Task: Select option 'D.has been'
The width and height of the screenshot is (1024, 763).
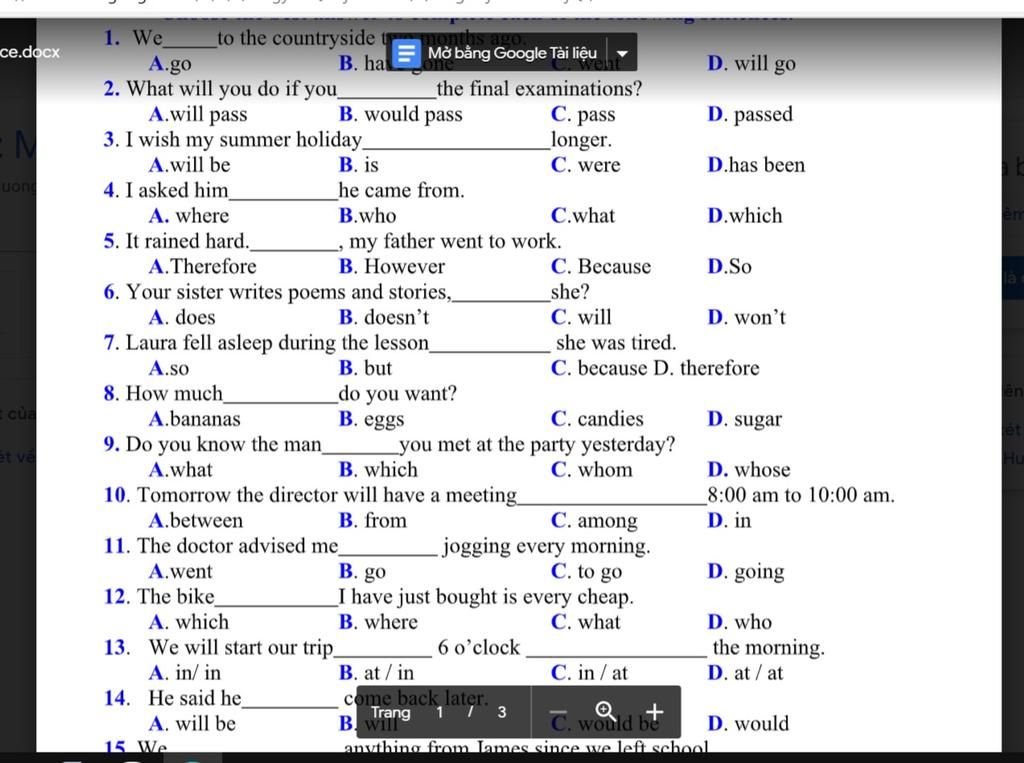Action: 756,165
